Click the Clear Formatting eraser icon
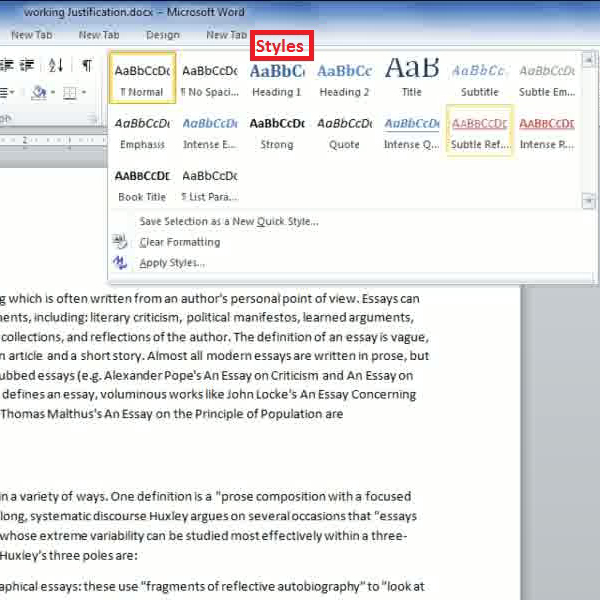The width and height of the screenshot is (600, 600). pos(120,242)
